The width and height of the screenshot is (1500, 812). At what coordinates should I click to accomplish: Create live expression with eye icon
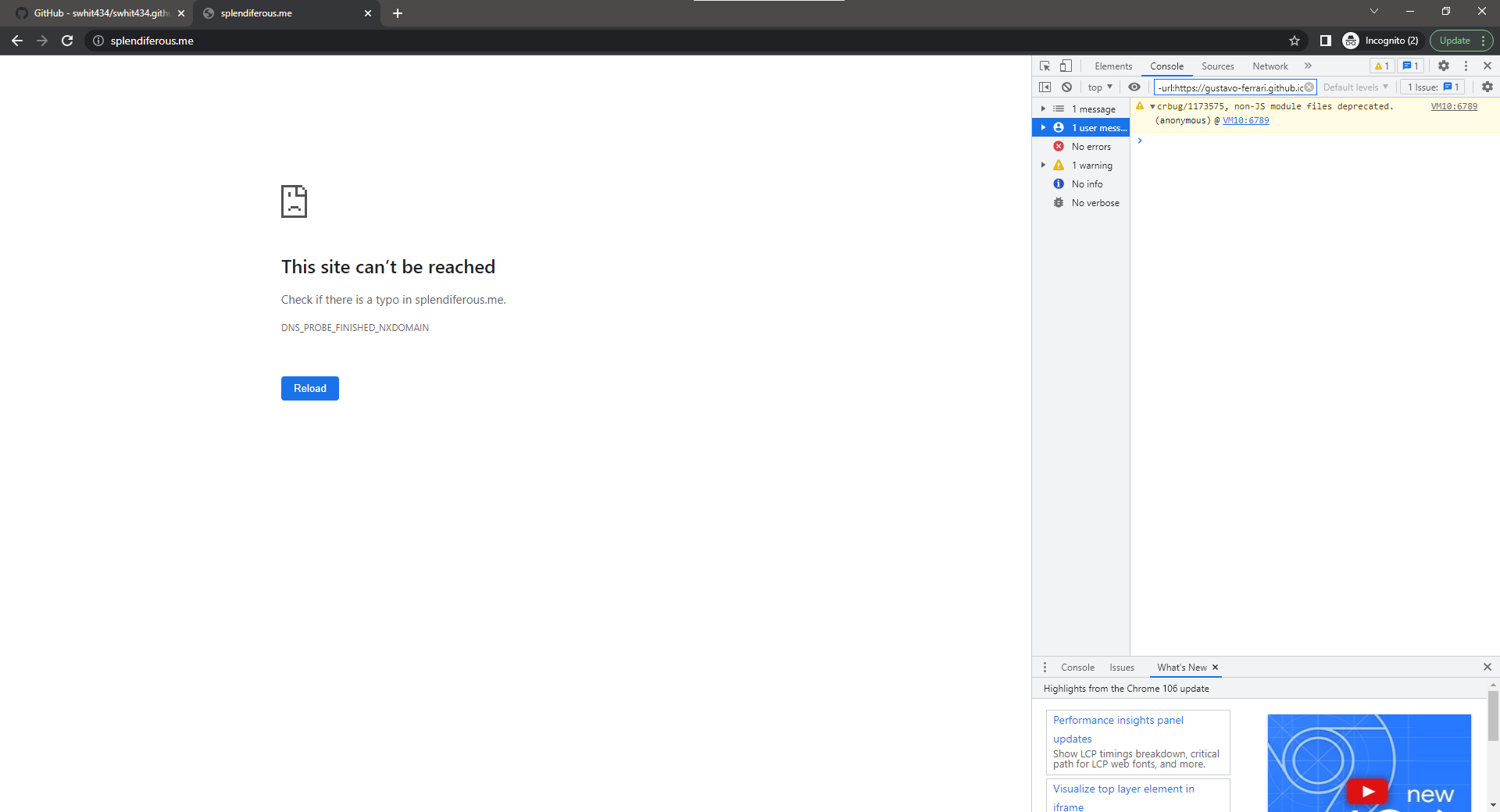coord(1134,87)
